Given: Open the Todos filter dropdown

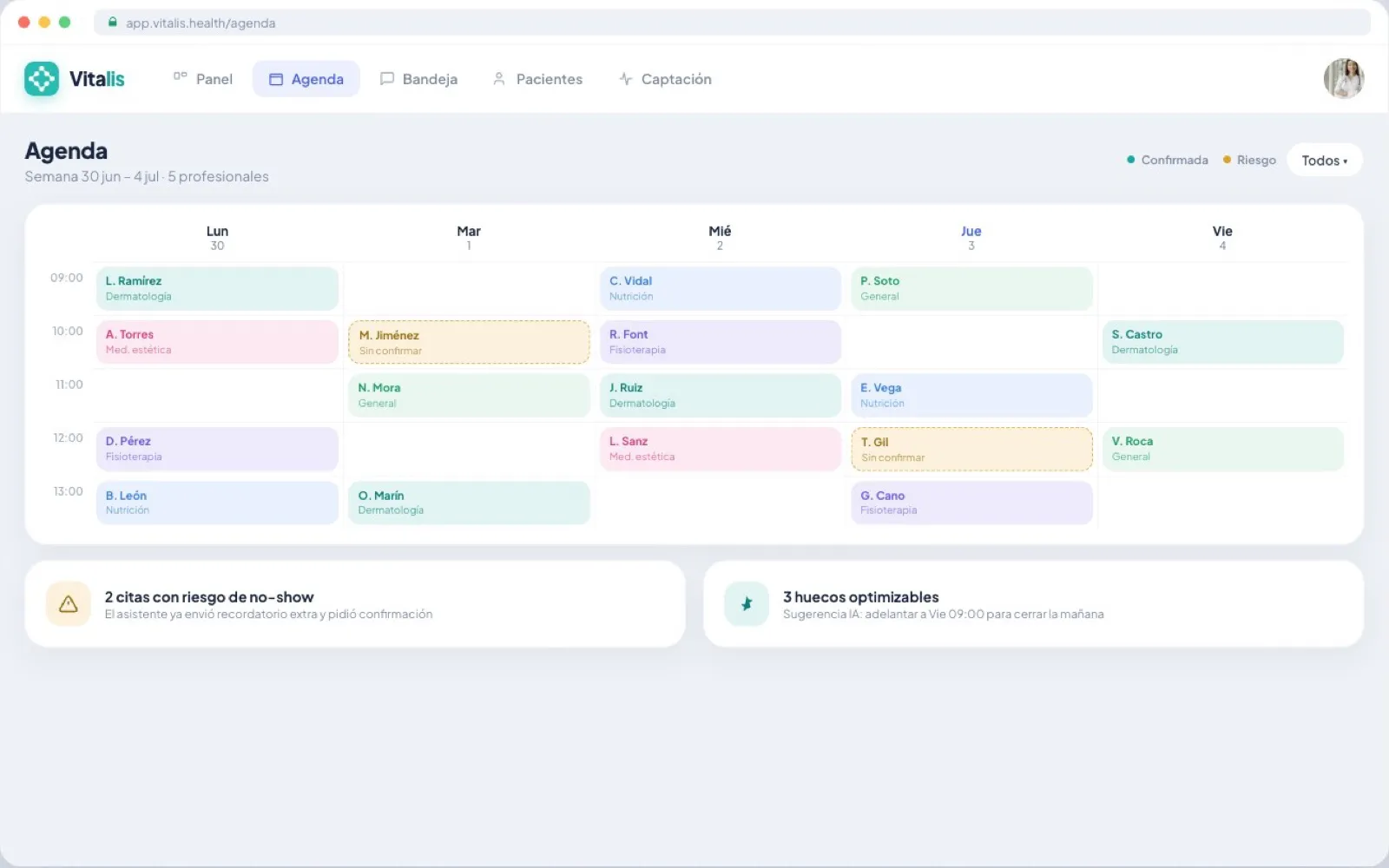Looking at the screenshot, I should [1325, 161].
